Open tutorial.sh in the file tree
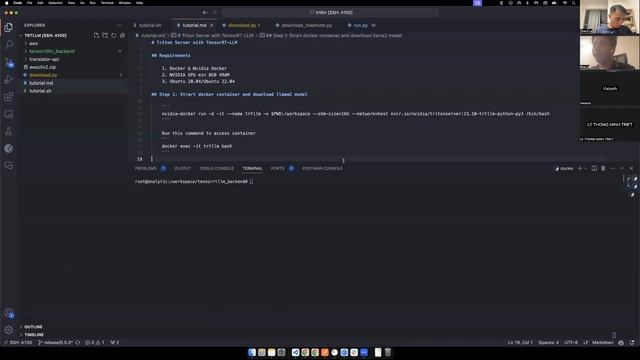Image resolution: width=640 pixels, height=360 pixels. (x=40, y=91)
